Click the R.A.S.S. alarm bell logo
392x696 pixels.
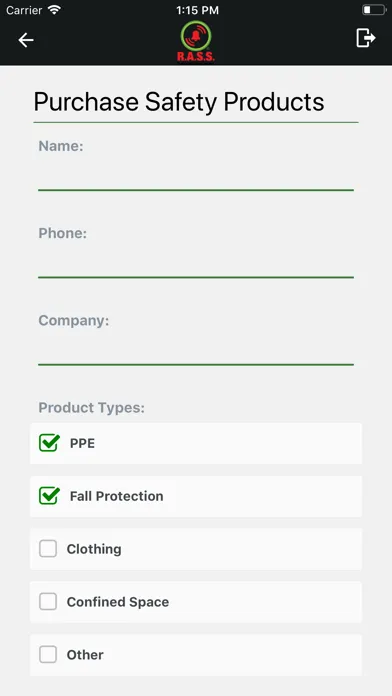(196, 41)
